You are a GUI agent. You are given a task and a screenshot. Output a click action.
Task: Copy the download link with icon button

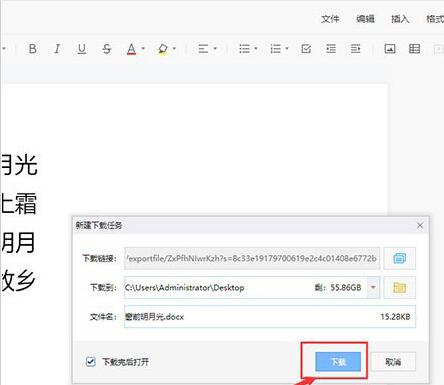399,258
